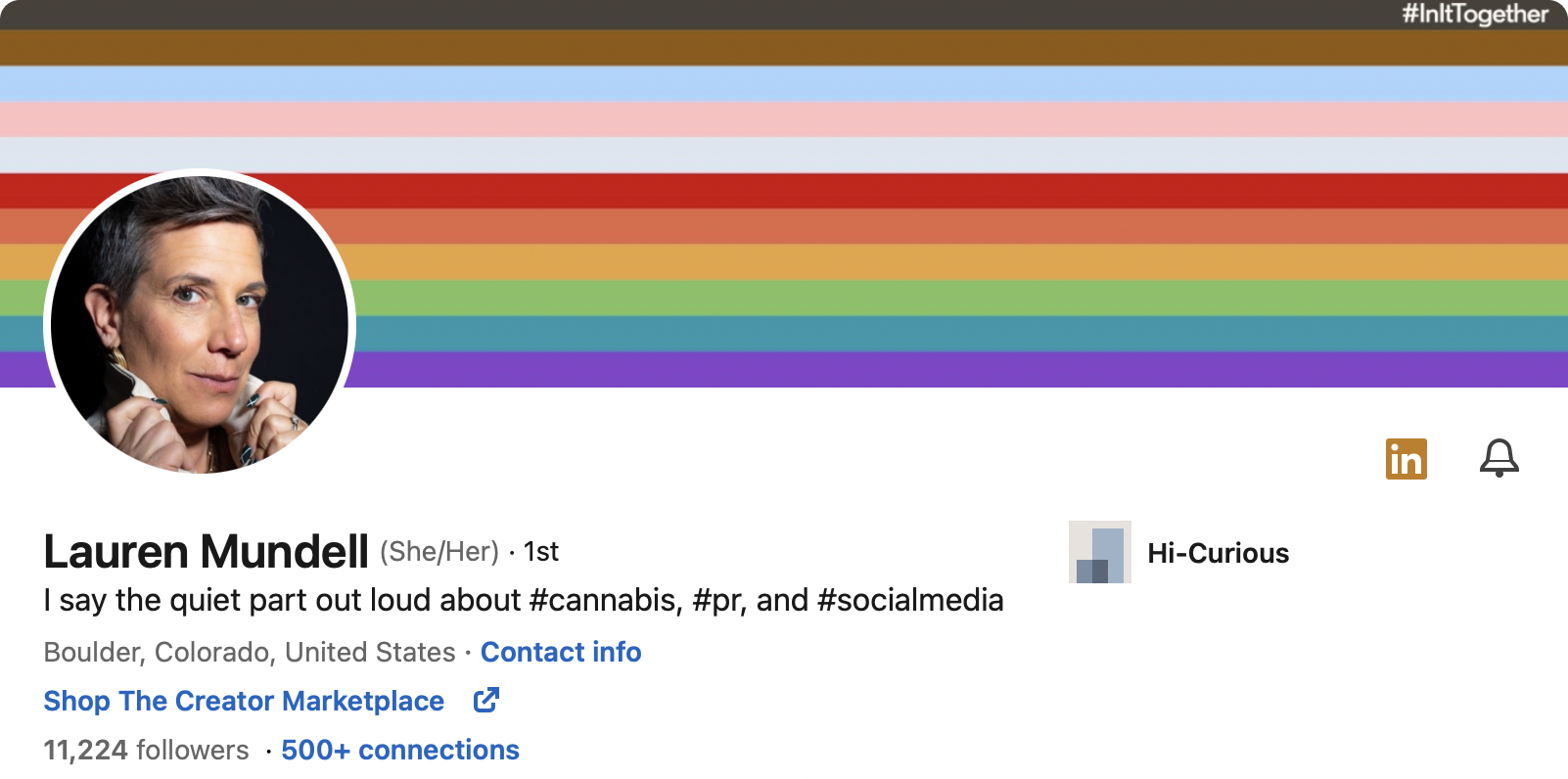Screen dimensions: 1568x779
Task: Click the purple stripe of the cover banner
Action: [881, 370]
